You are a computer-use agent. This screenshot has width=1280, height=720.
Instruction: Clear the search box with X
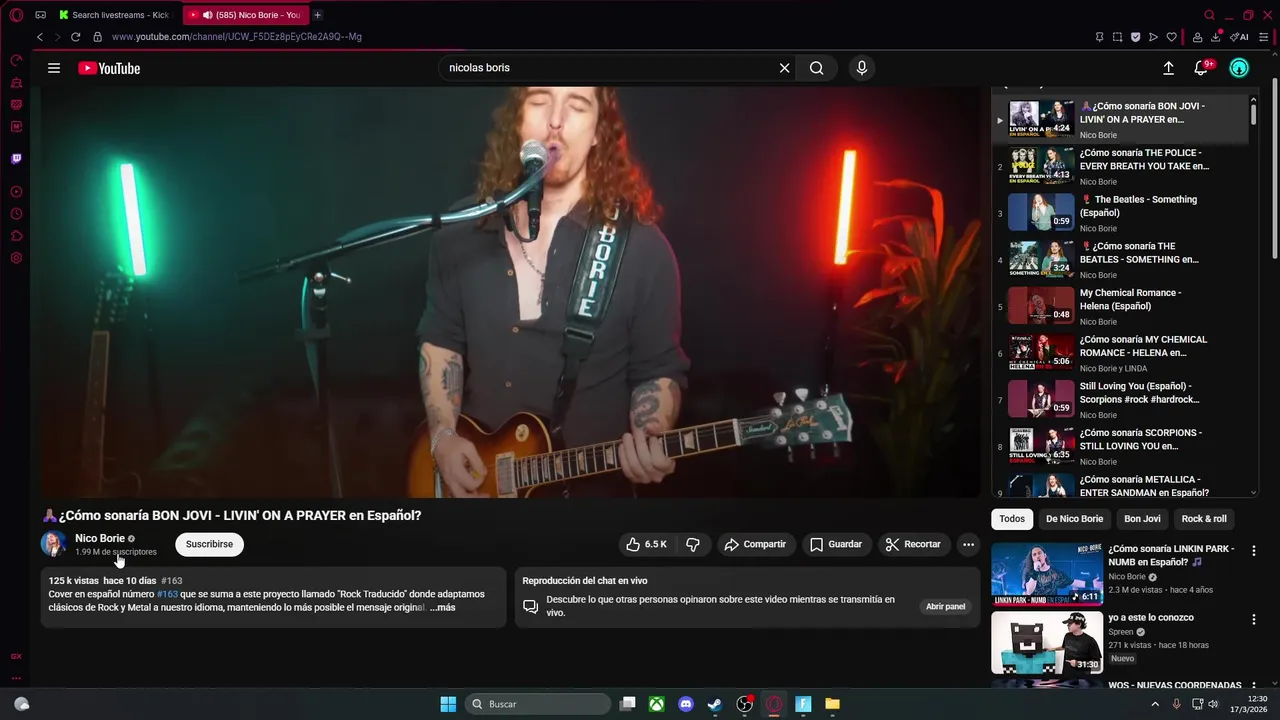tap(784, 68)
